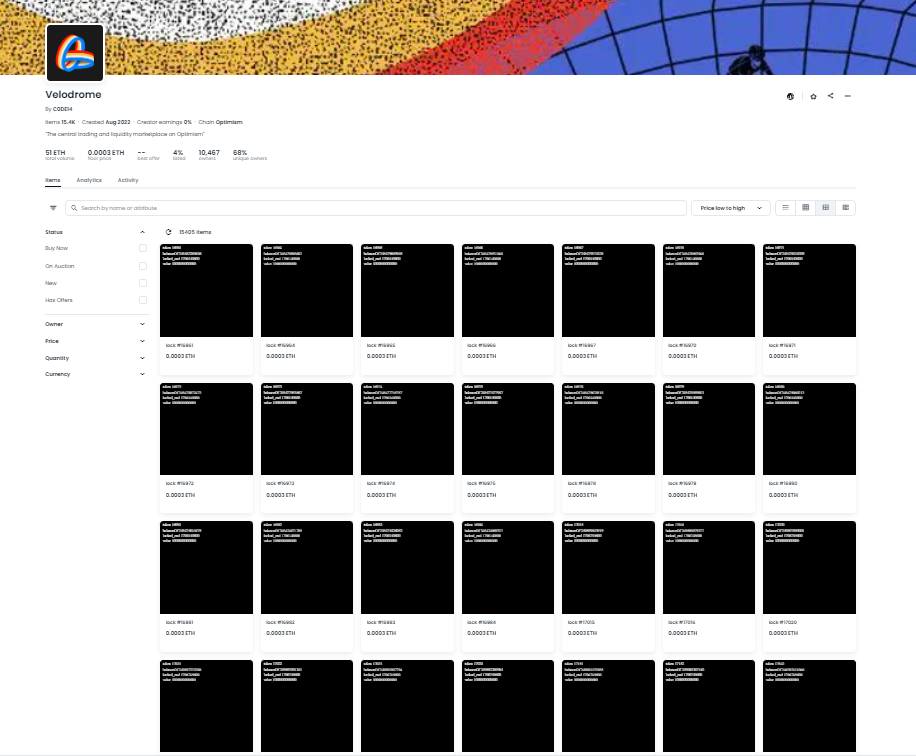Screen dimensions: 916x756
Task: Click the Optimism chain link
Action: [228, 122]
